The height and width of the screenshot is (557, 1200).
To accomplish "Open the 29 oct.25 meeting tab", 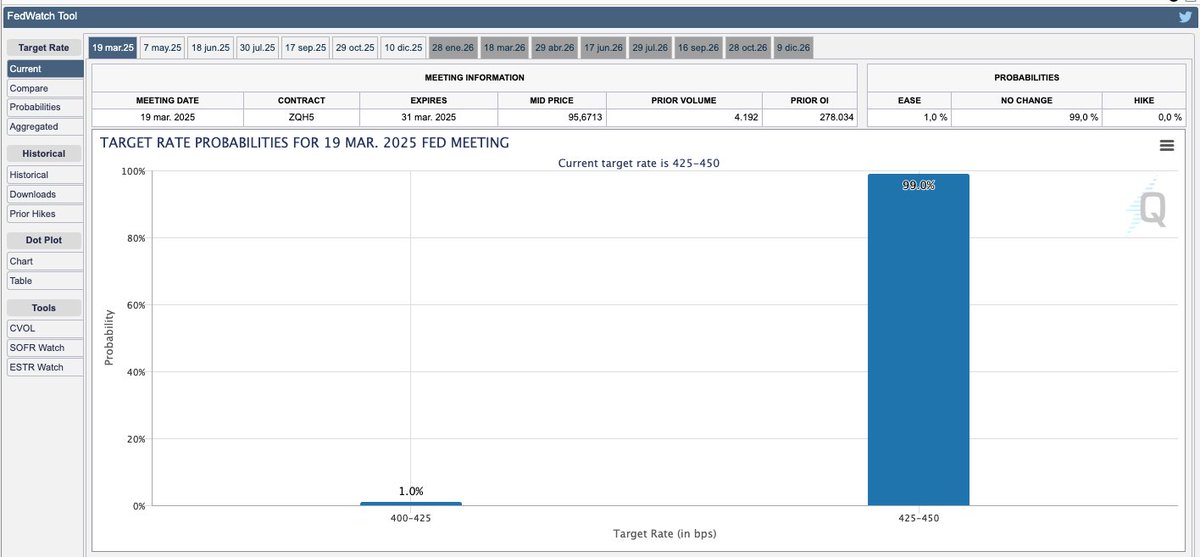I will click(354, 48).
